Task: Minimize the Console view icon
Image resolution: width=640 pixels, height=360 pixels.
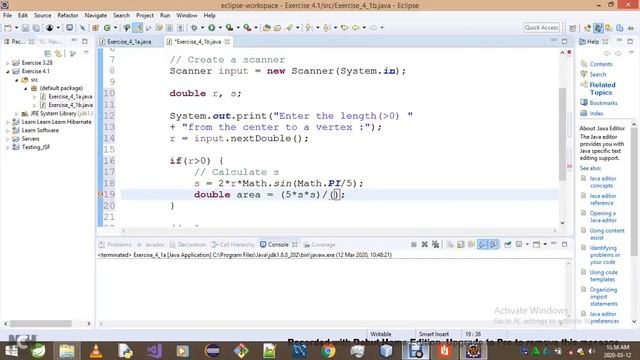Action: tap(553, 244)
